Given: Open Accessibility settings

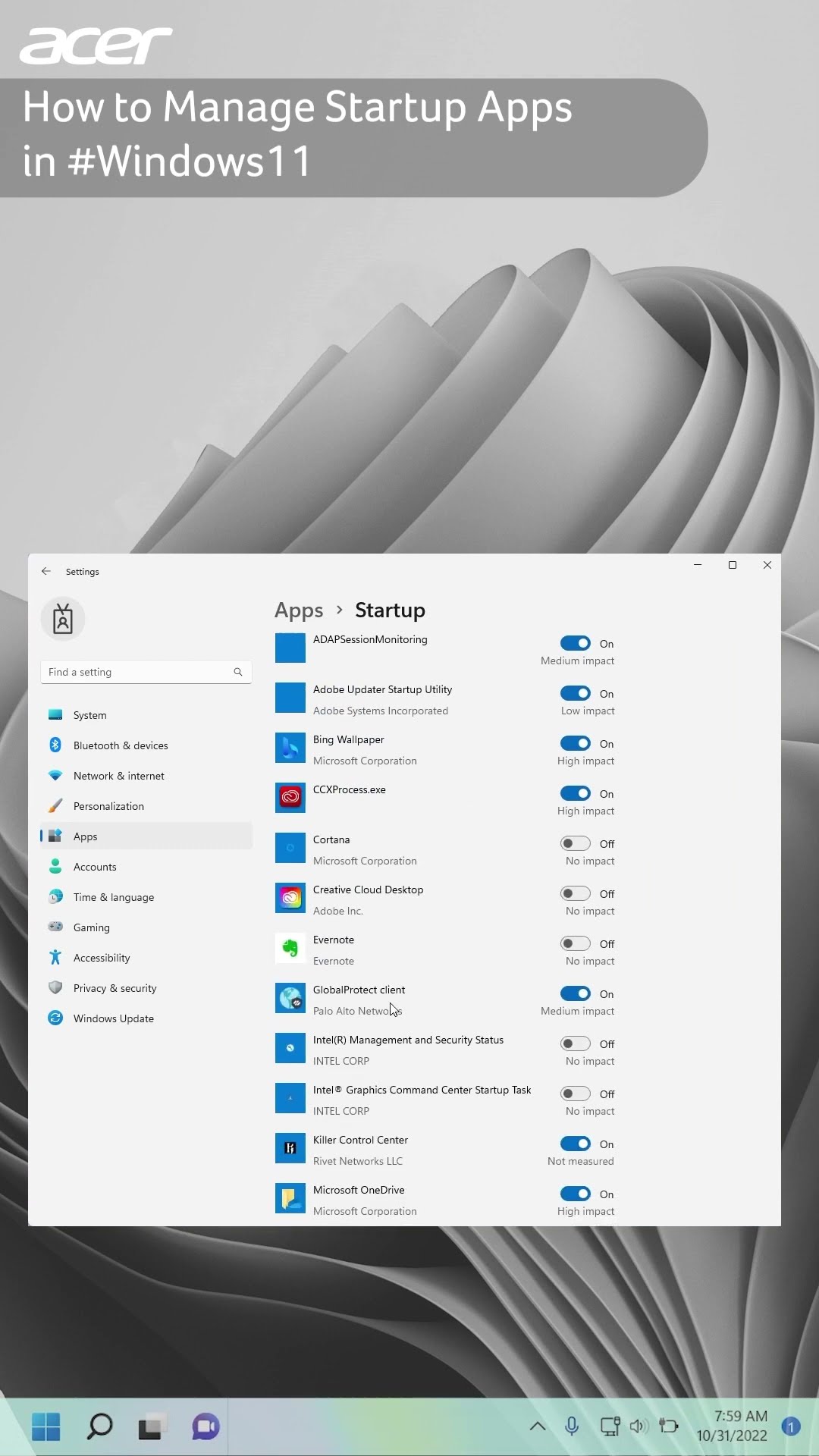Looking at the screenshot, I should [x=146, y=958].
